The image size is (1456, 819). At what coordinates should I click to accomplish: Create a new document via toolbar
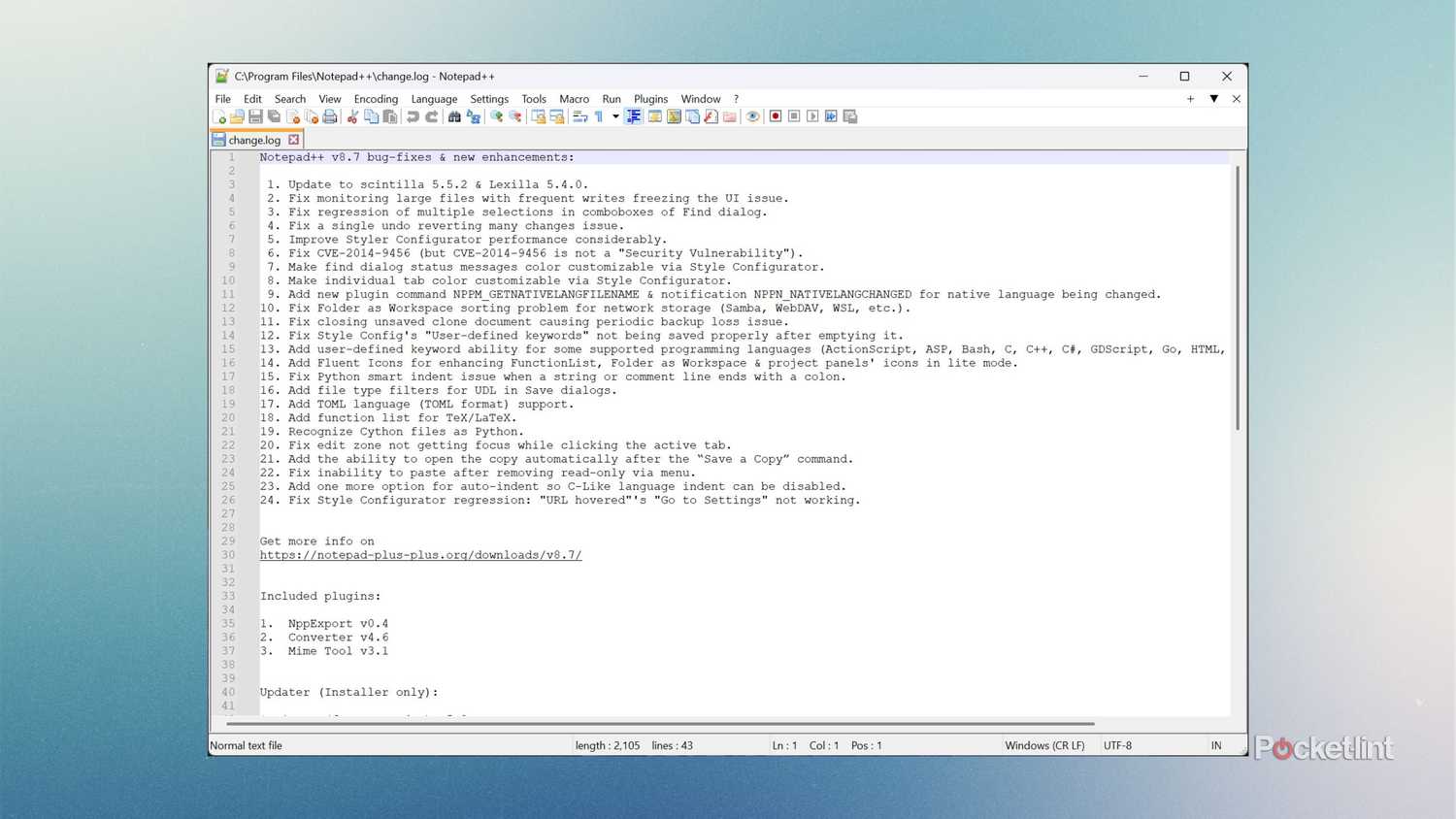(219, 116)
